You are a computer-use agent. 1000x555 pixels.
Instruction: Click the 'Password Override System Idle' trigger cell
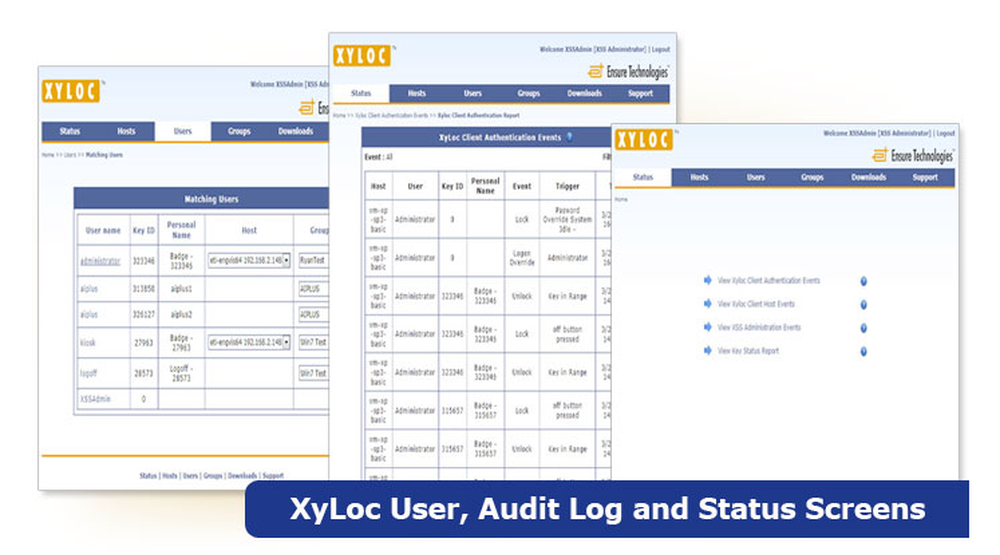pyautogui.click(x=567, y=219)
